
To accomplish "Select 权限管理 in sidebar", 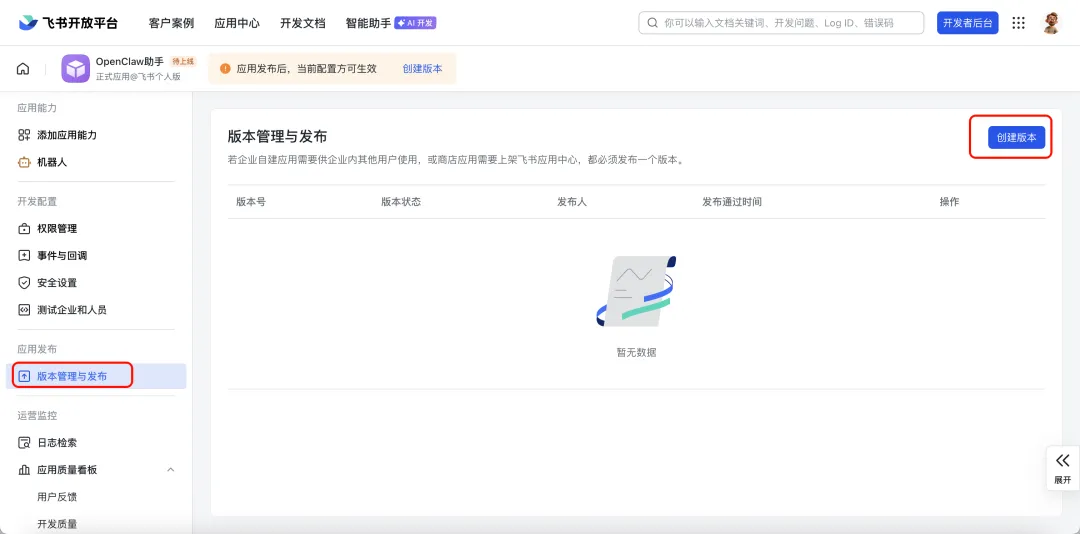I will (x=57, y=229).
